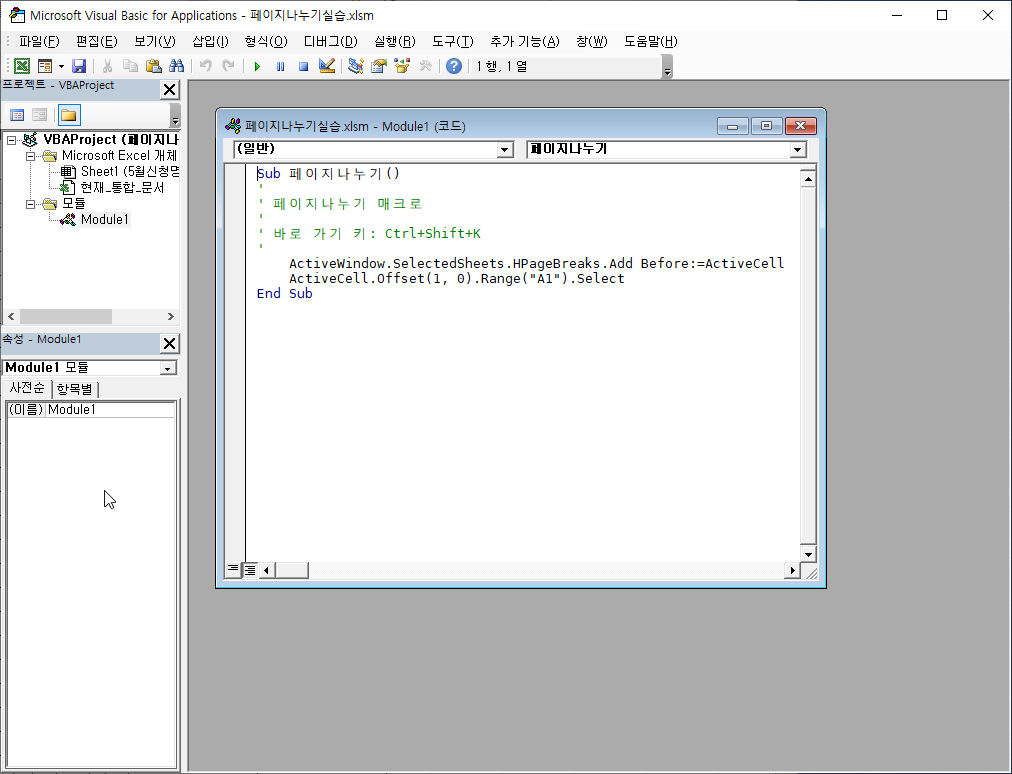Switch to Full Module View button
Screen dimensions: 1012x774
250,569
